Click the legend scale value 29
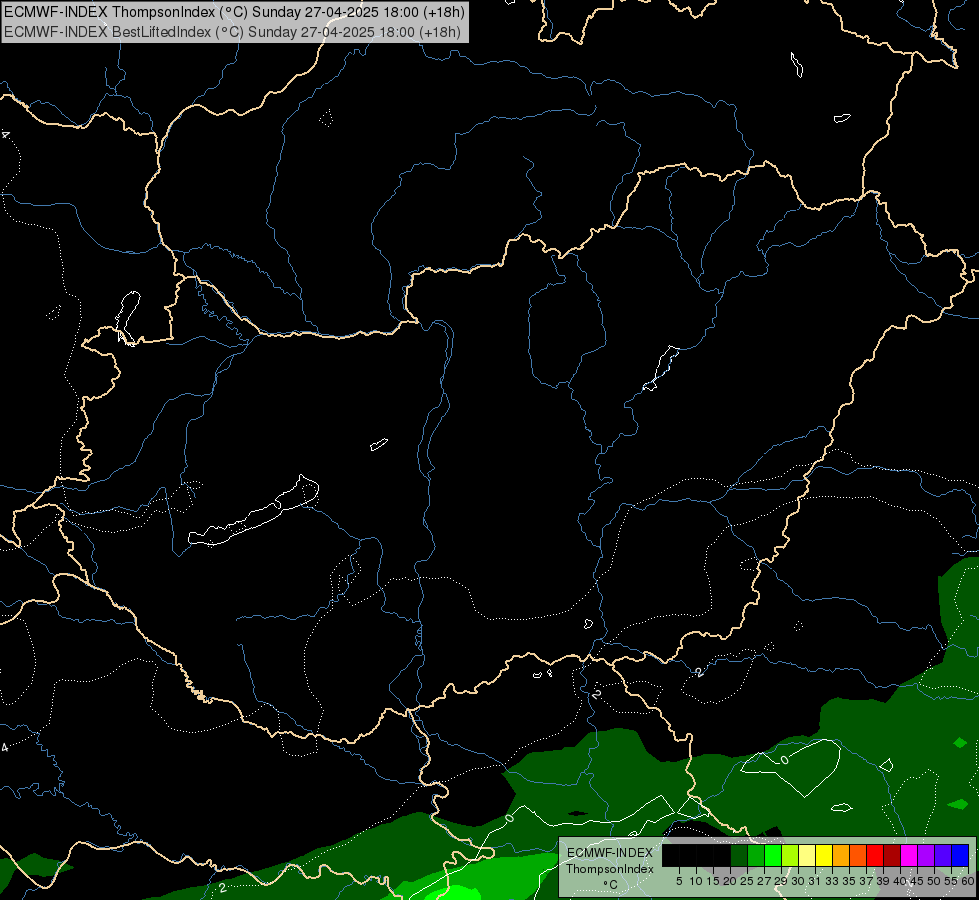Screen dimensions: 979x900 coord(780,881)
